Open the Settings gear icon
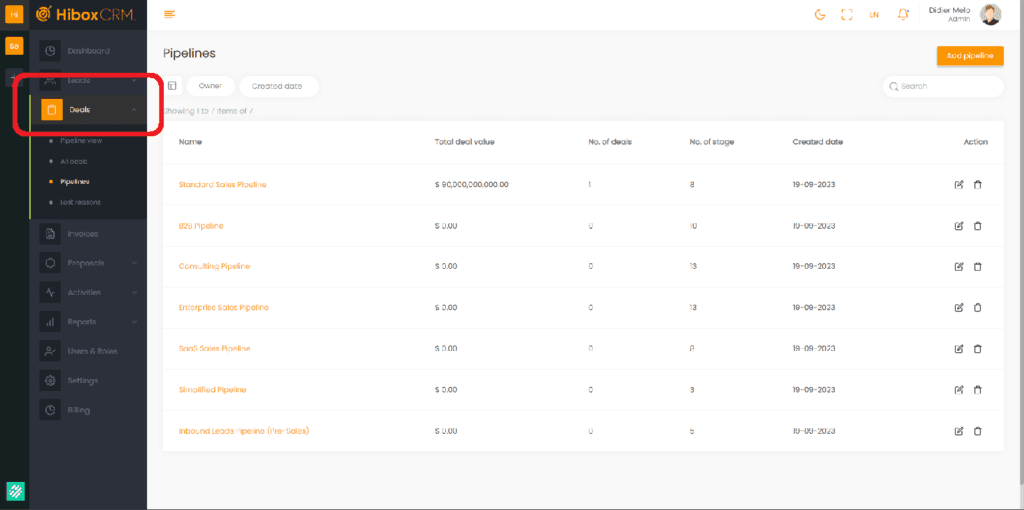This screenshot has height=510, width=1024. [x=50, y=381]
